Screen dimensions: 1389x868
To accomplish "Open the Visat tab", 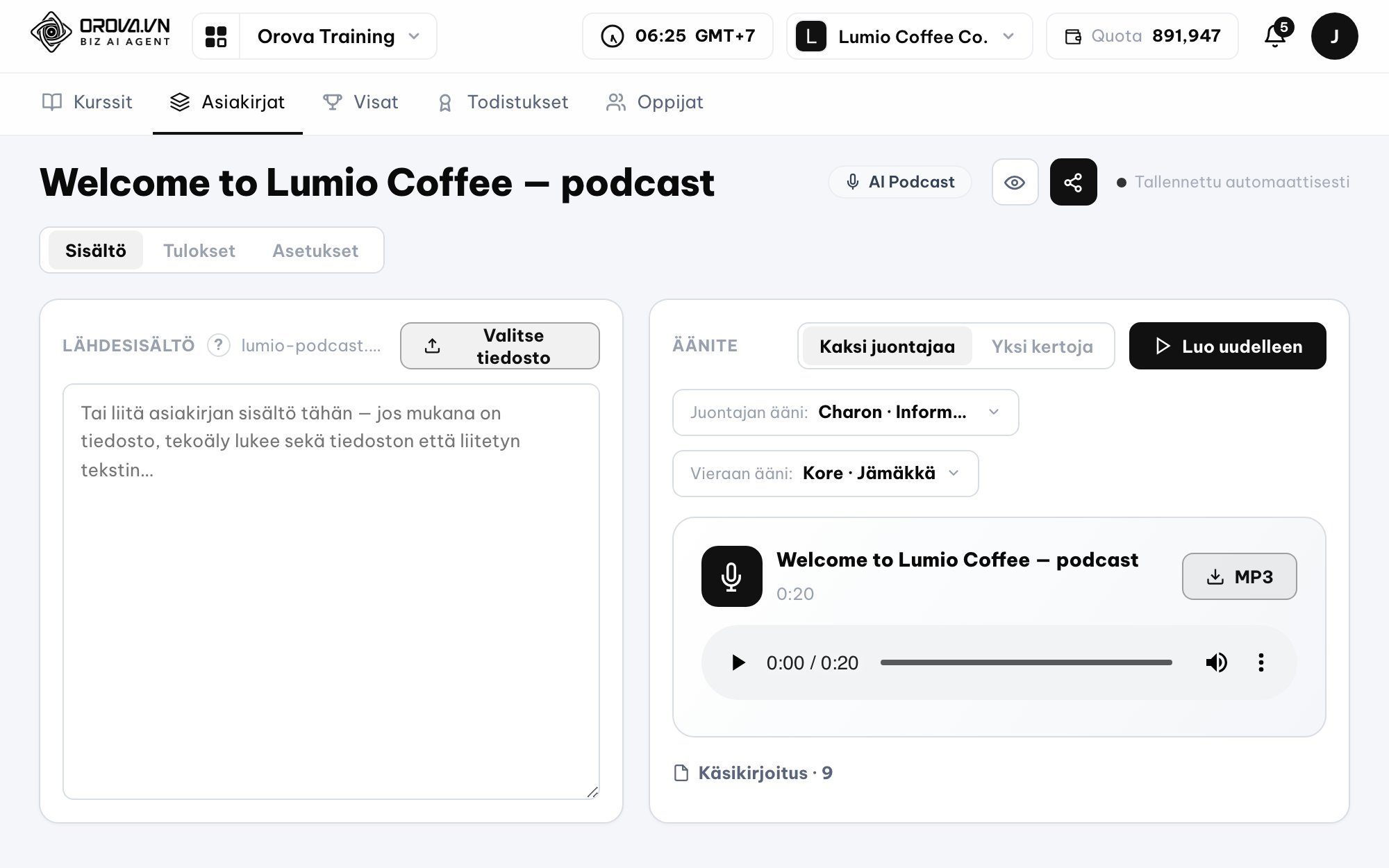I will [360, 102].
